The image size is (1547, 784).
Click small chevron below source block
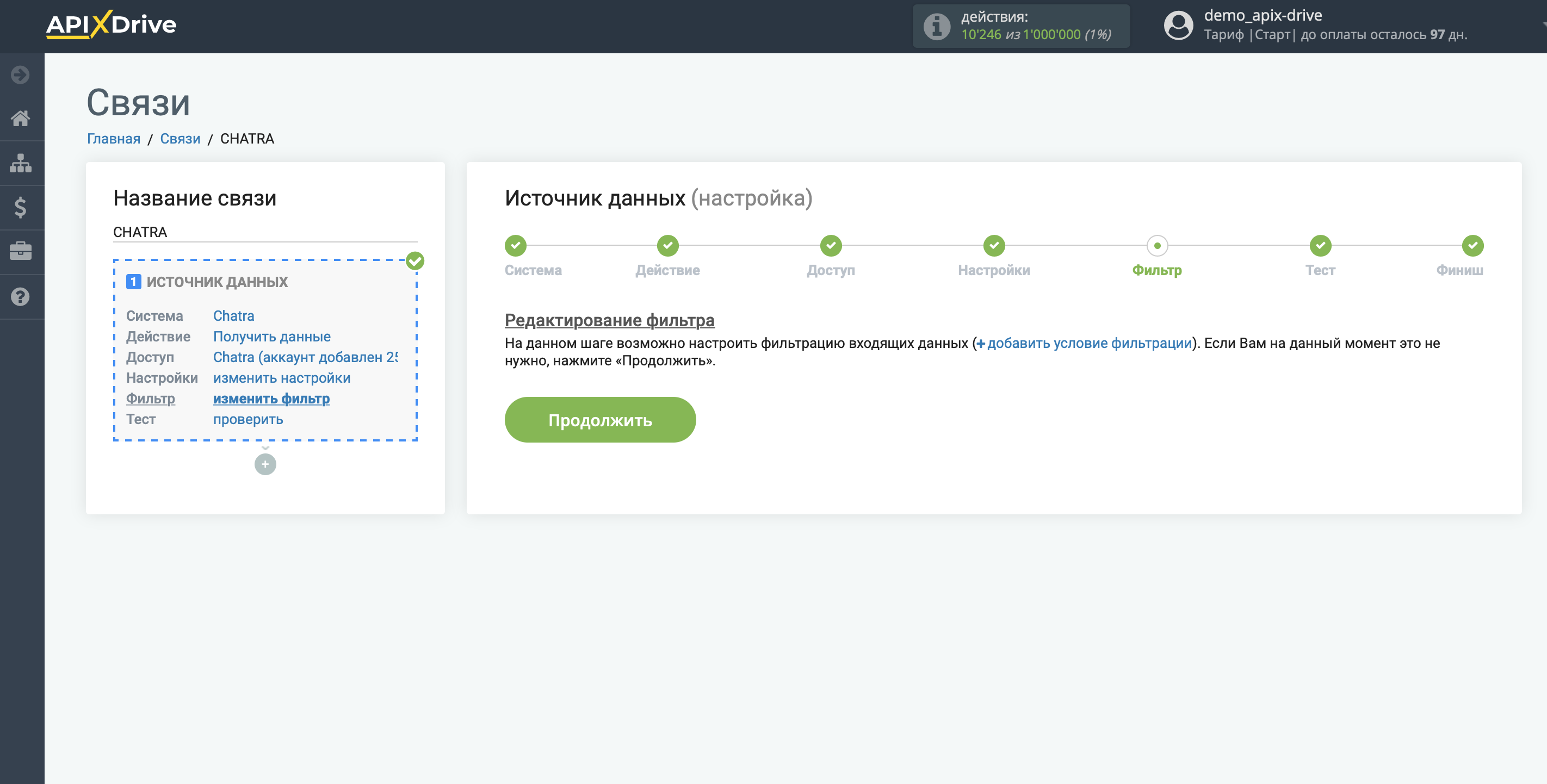tap(265, 448)
